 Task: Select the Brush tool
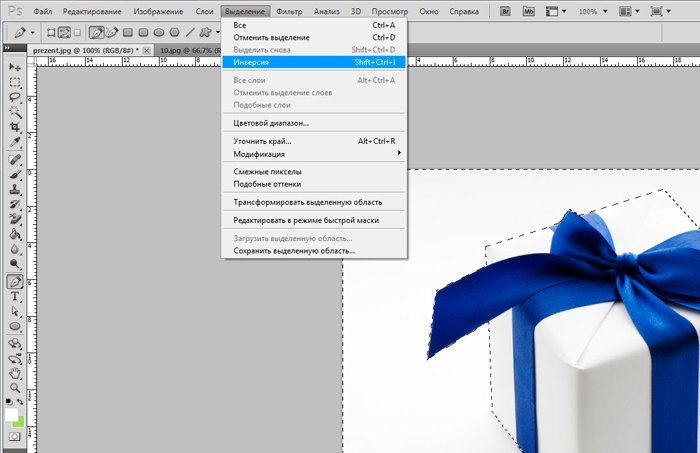pyautogui.click(x=15, y=174)
